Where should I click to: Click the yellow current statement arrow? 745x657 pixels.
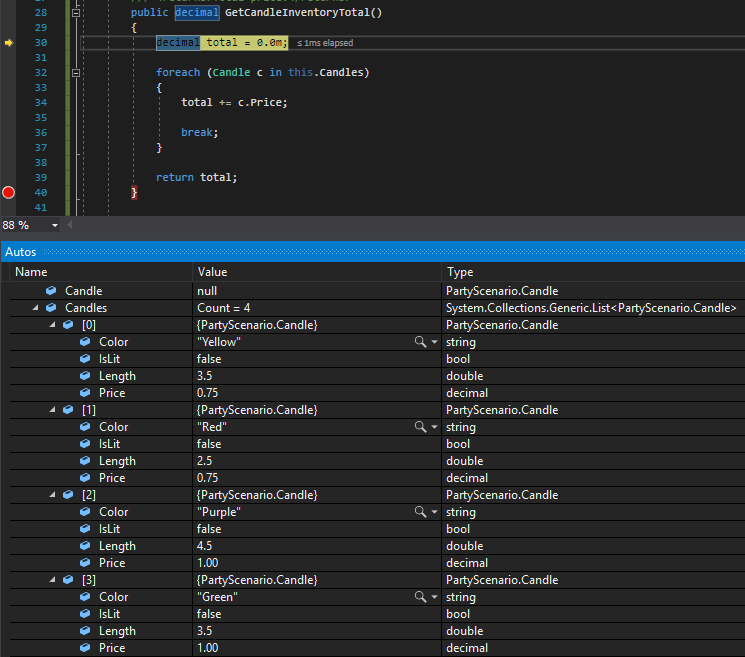9,43
